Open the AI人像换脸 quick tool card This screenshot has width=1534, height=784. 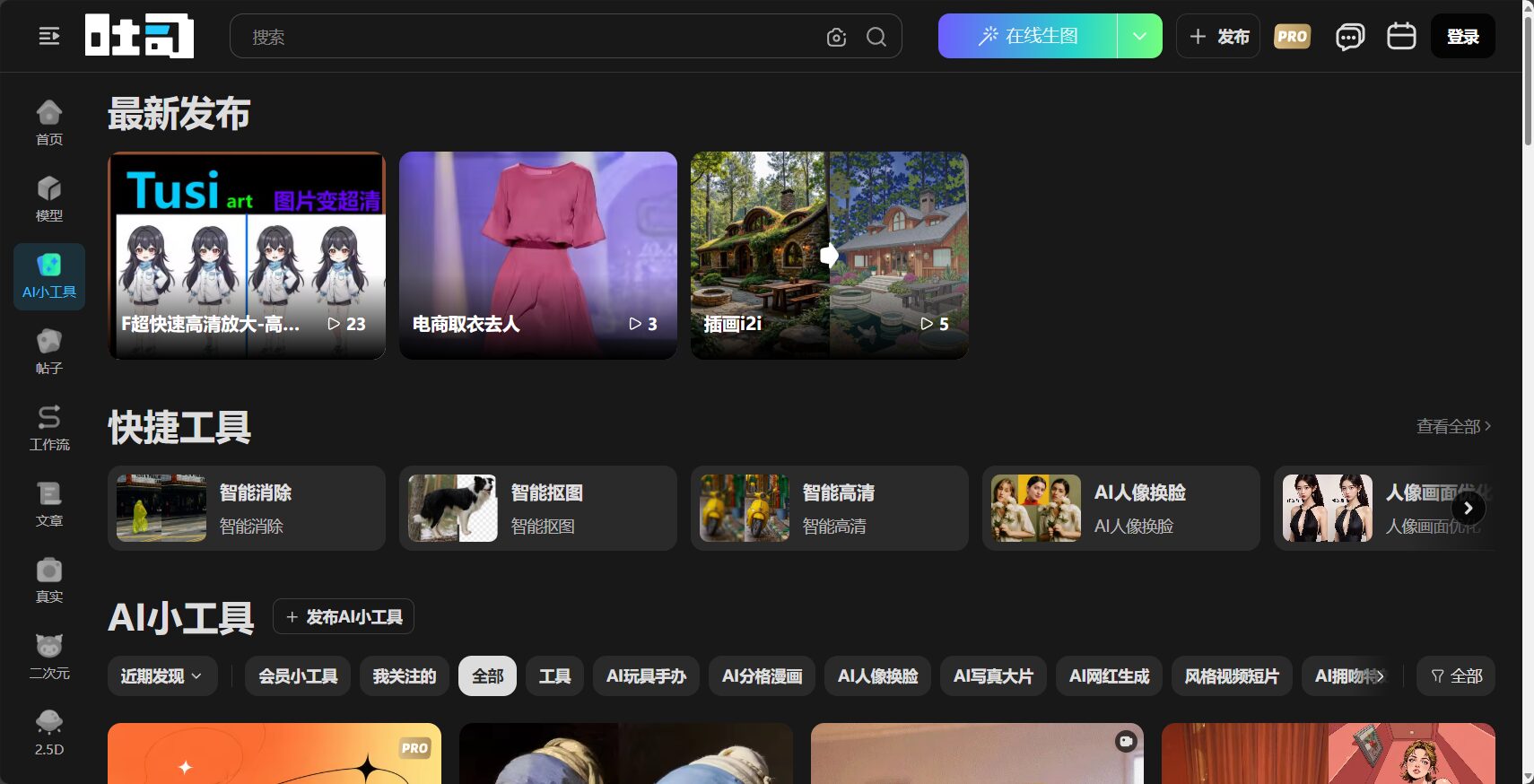point(1121,508)
